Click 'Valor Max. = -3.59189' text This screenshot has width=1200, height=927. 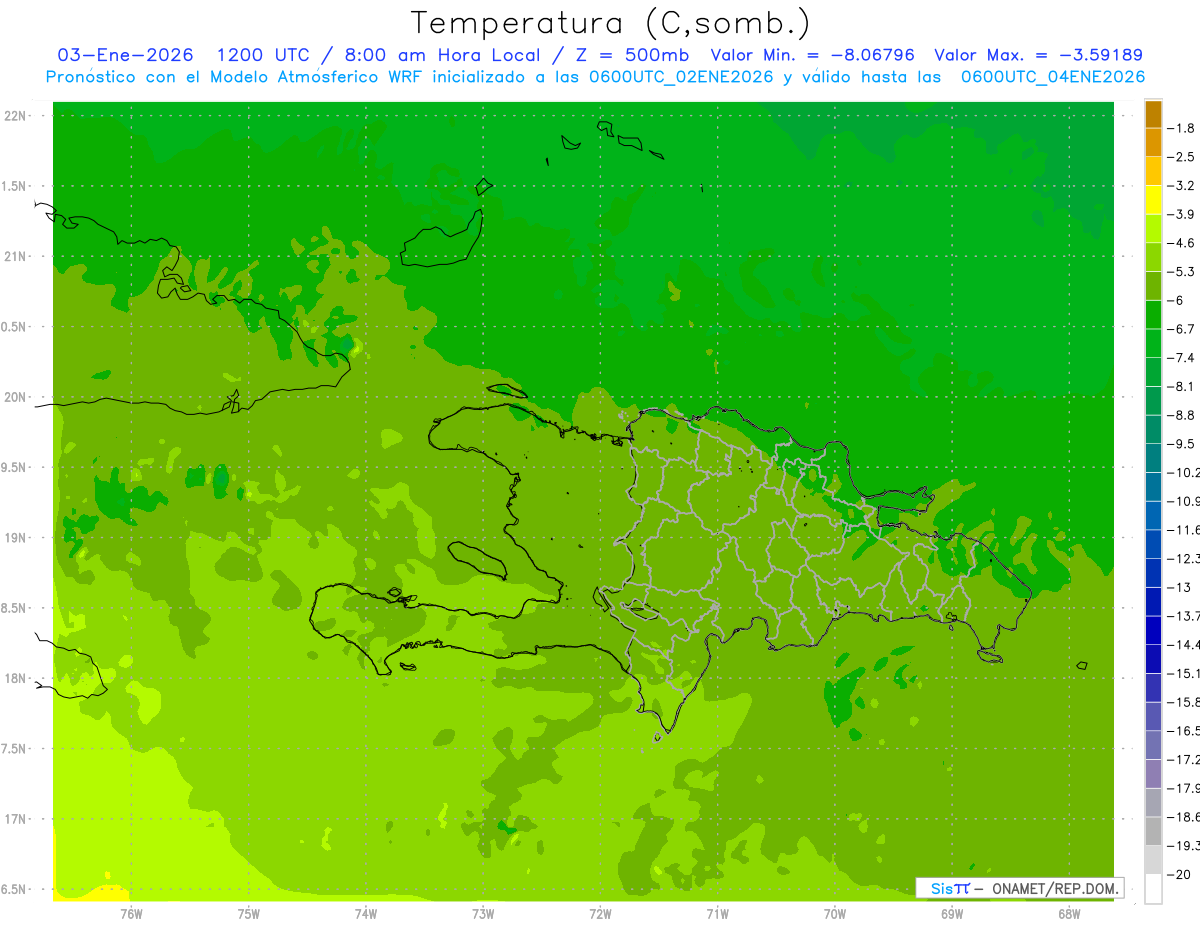click(x=1038, y=55)
